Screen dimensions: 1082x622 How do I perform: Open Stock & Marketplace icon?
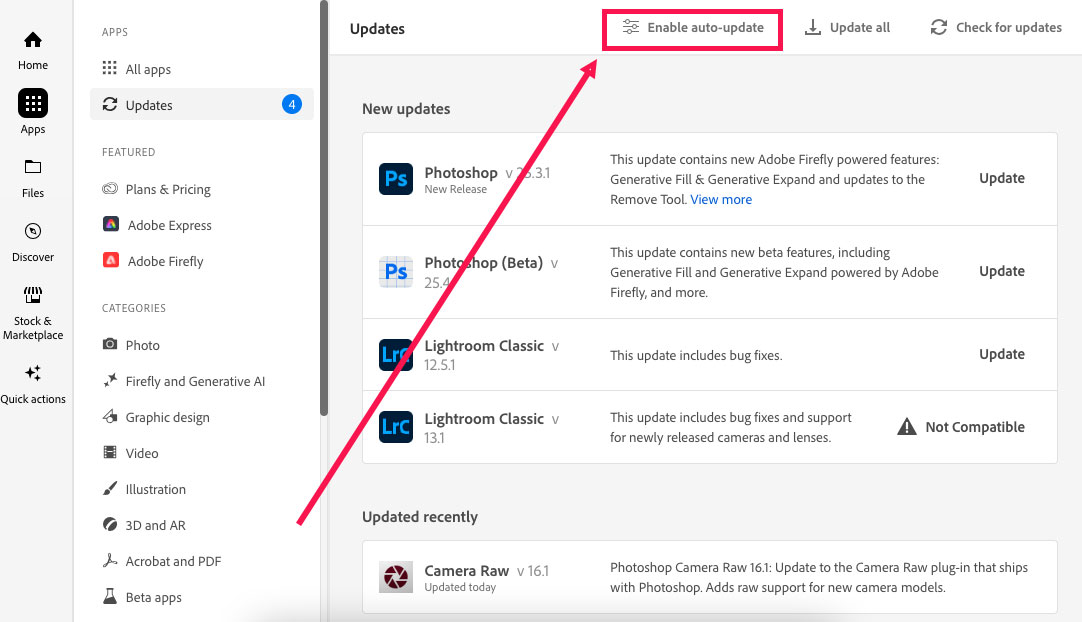33,295
